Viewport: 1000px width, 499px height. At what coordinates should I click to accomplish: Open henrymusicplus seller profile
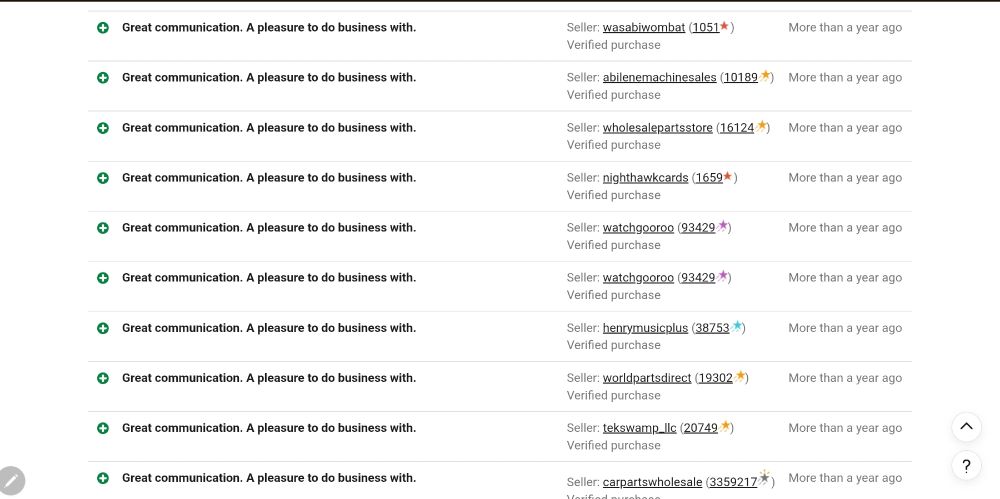coord(645,328)
